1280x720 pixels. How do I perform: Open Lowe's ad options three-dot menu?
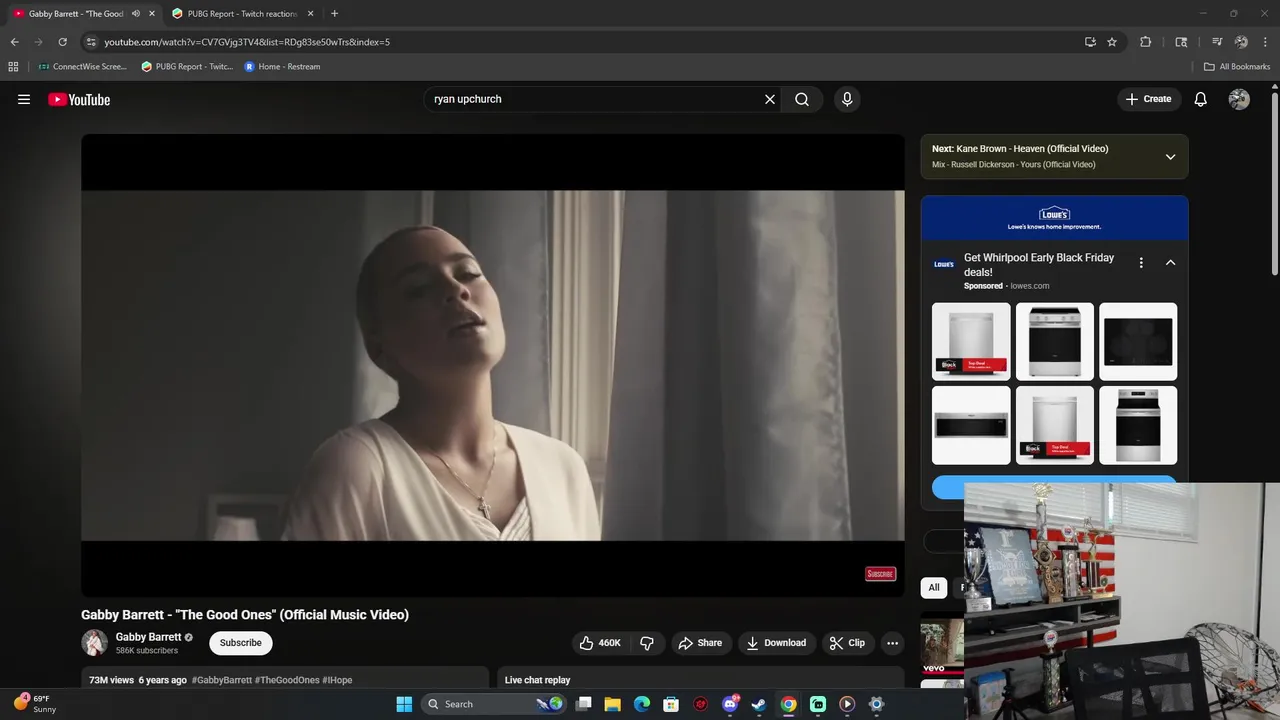1141,263
